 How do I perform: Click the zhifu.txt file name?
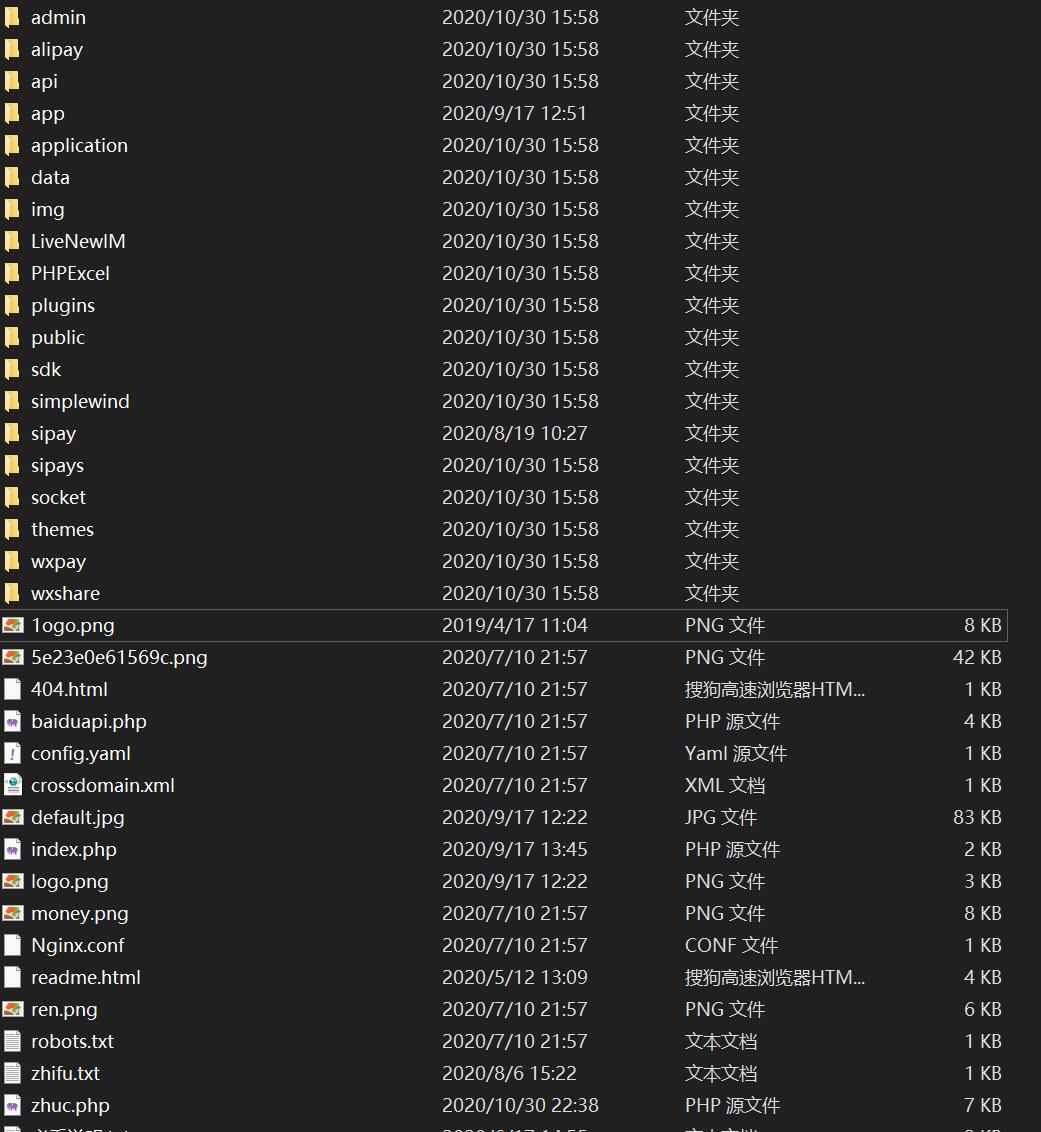65,1074
